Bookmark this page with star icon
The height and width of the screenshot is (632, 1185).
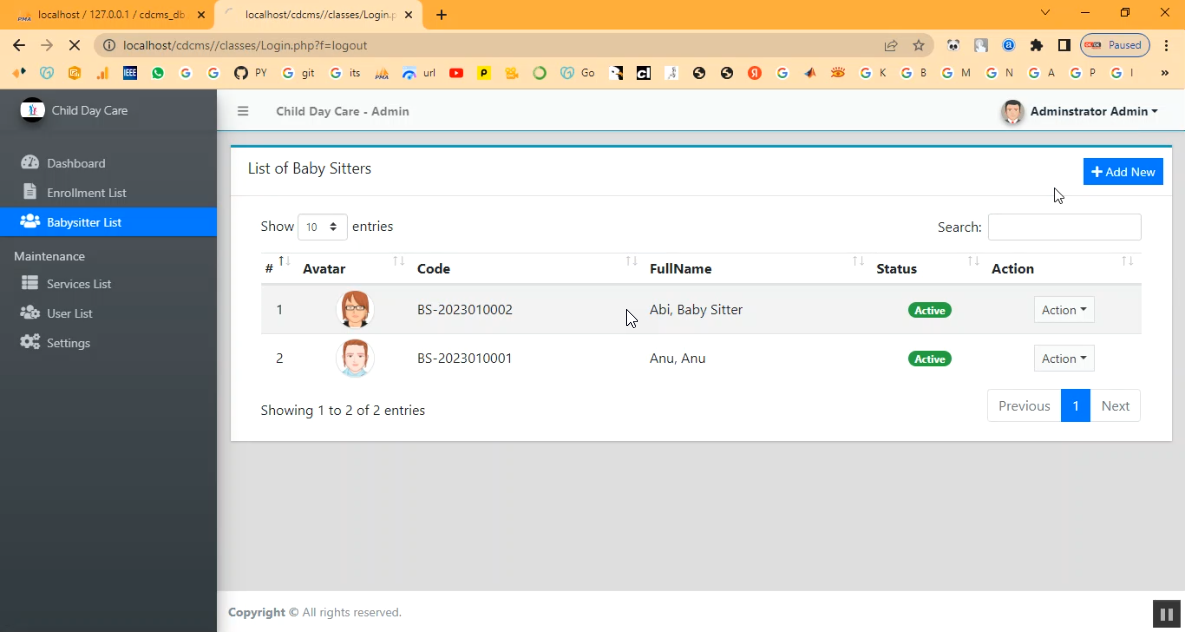pyautogui.click(x=918, y=45)
